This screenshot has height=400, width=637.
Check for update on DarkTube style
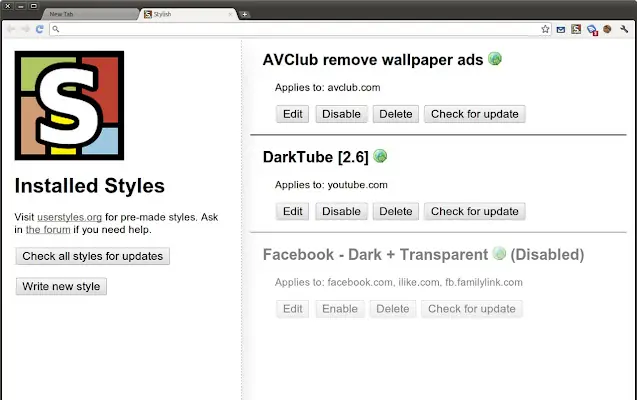474,212
